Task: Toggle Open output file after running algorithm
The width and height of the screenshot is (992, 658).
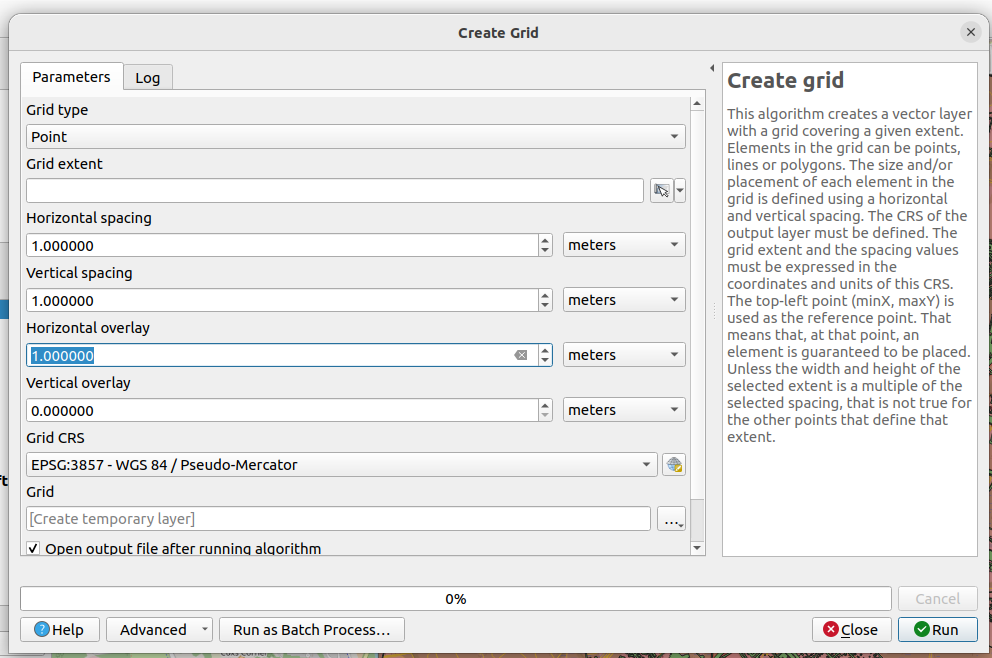Action: [34, 549]
